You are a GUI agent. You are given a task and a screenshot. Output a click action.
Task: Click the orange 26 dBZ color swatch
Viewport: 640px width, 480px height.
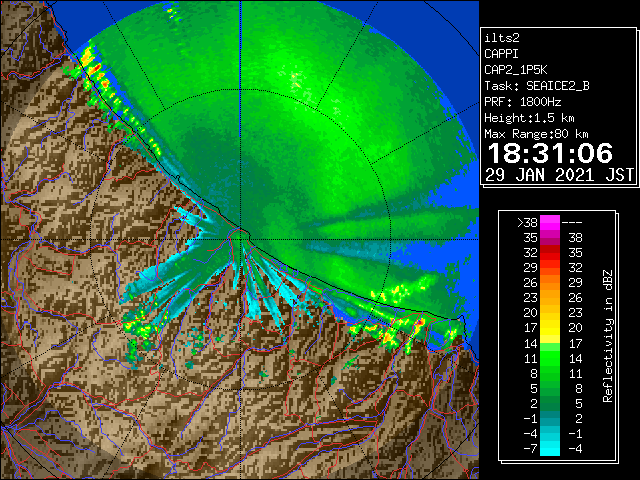pos(550,283)
